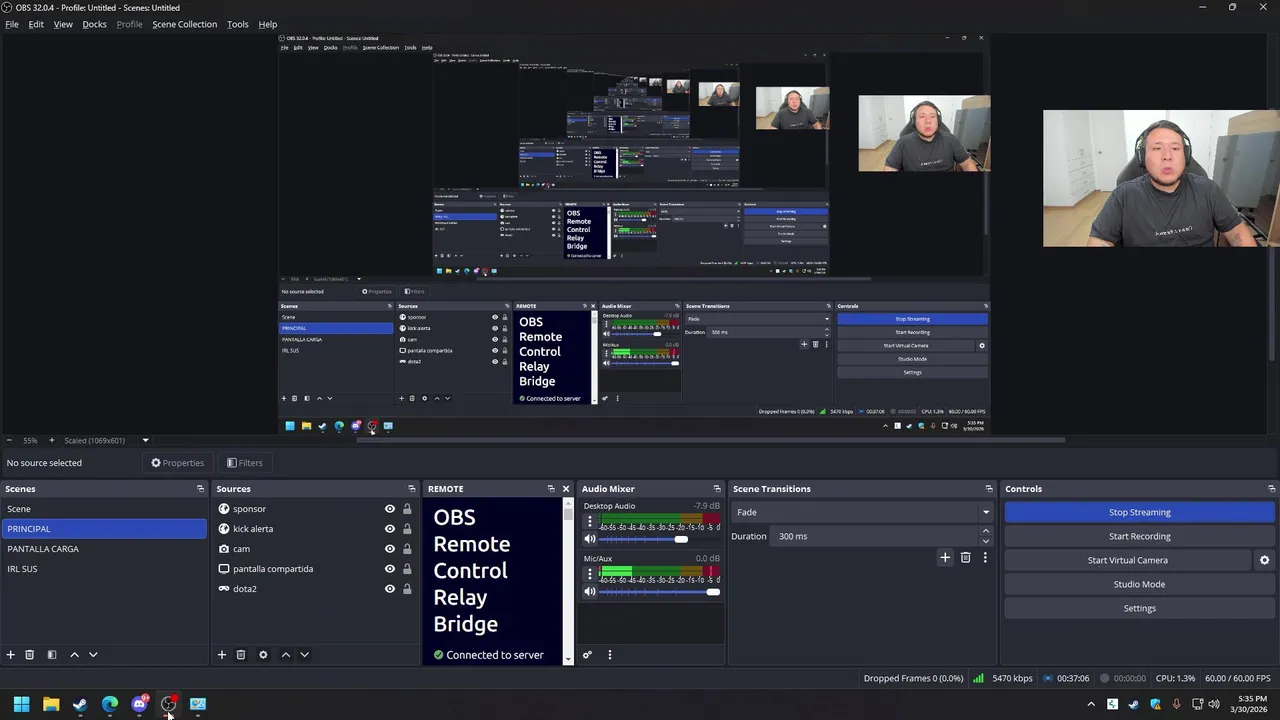Toggle lock on sponsor source
This screenshot has height=720, width=1280.
tap(407, 509)
